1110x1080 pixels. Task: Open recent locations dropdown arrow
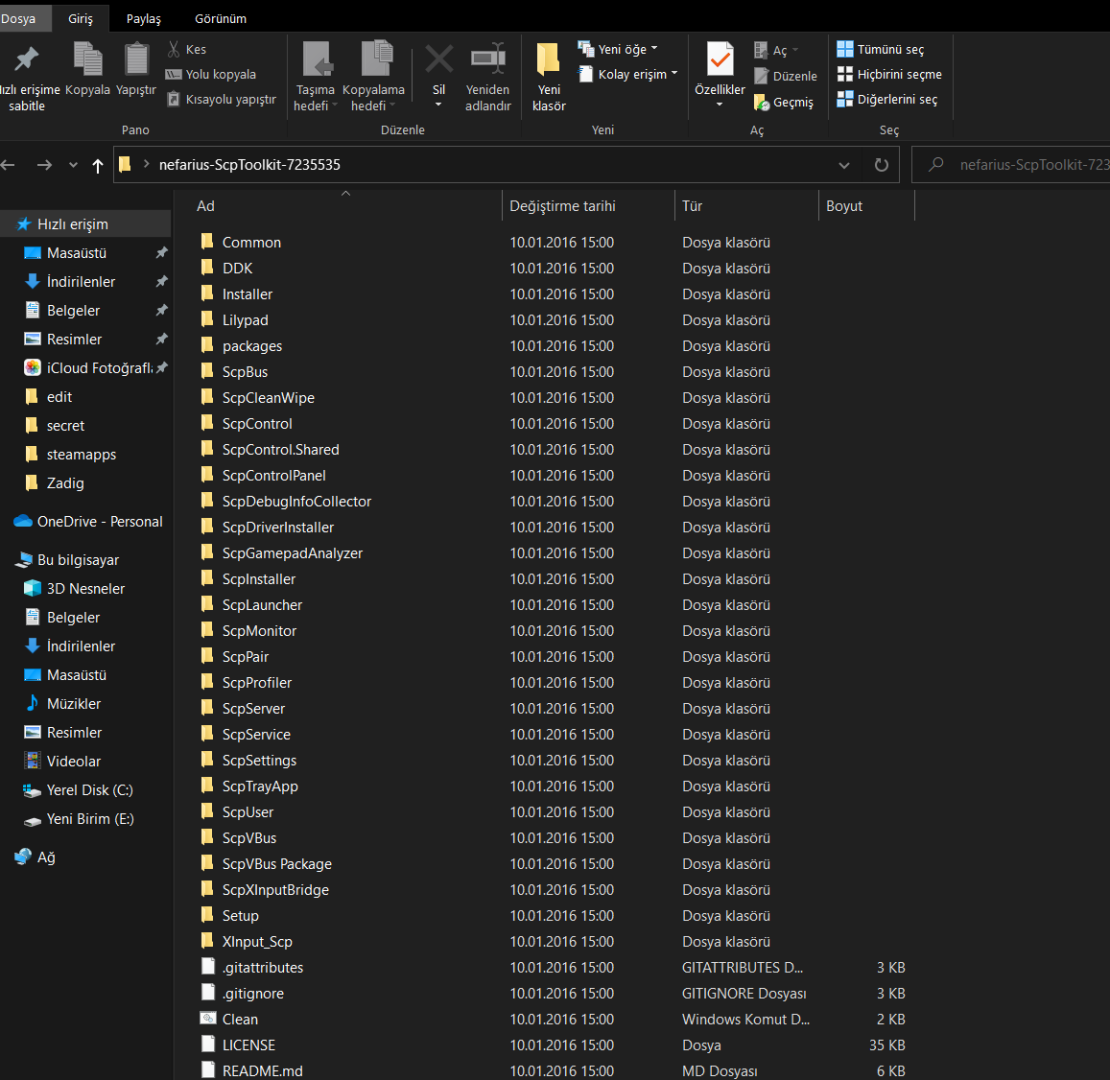click(73, 166)
